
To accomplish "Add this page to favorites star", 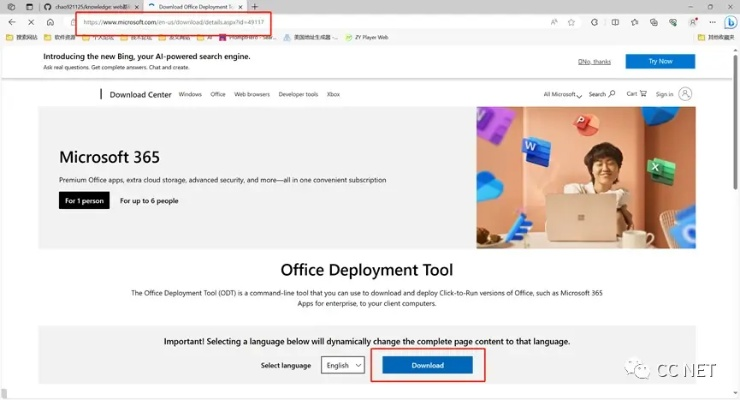I will click(x=572, y=22).
